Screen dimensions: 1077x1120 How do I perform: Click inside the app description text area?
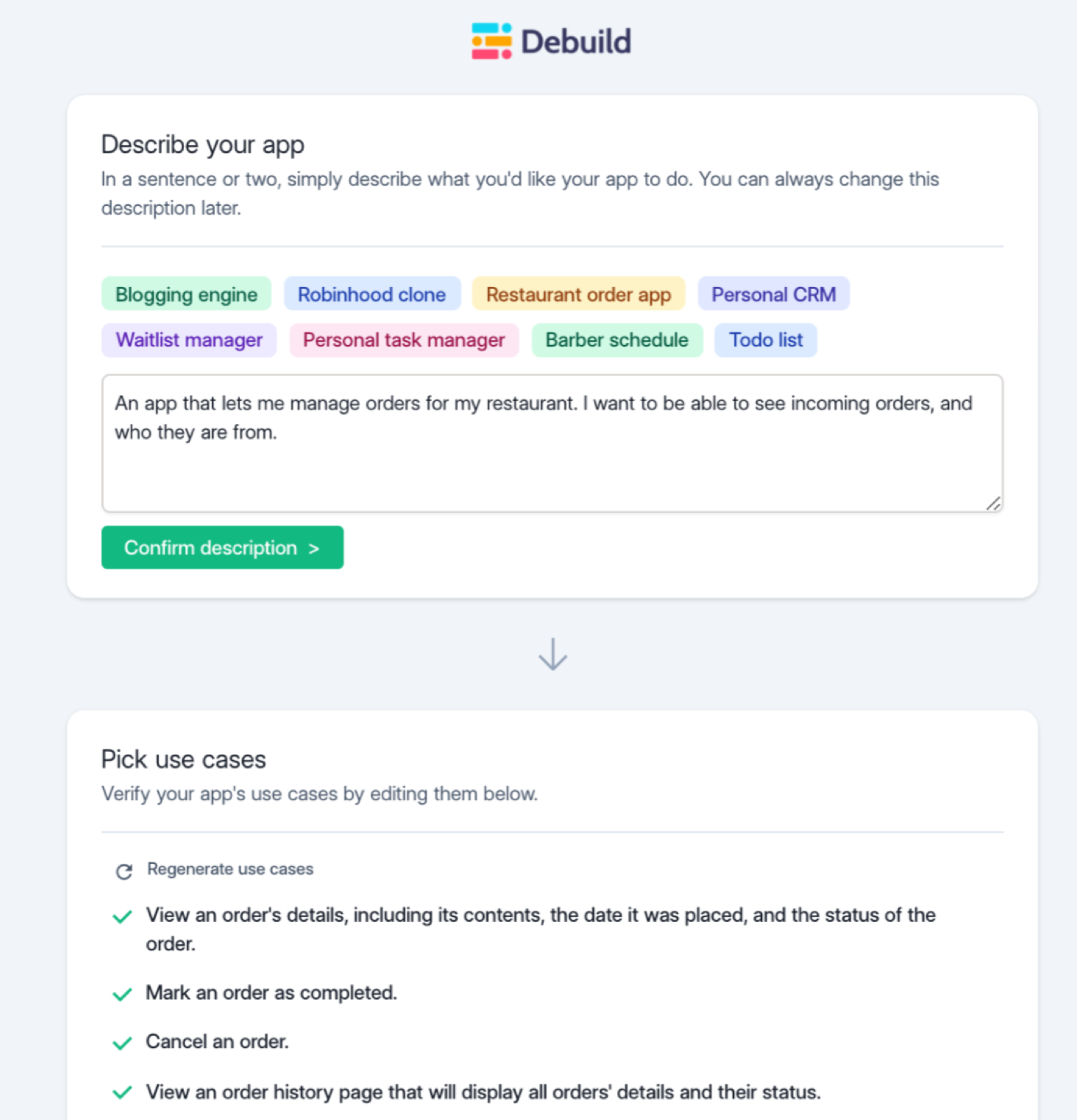click(x=553, y=443)
